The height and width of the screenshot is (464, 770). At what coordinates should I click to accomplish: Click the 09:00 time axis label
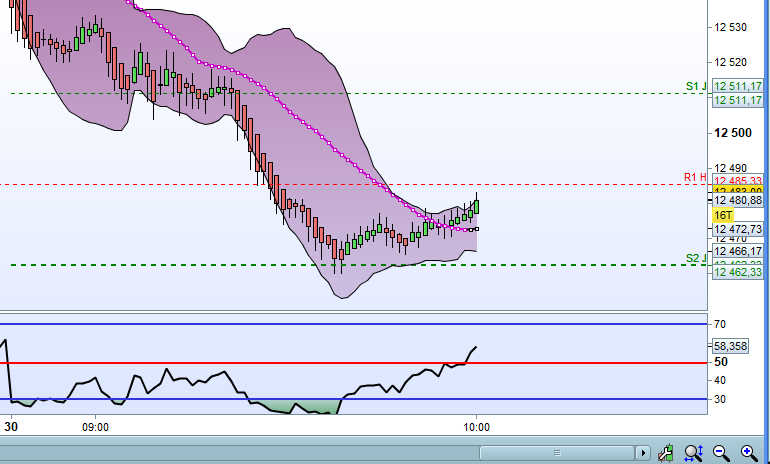point(95,427)
